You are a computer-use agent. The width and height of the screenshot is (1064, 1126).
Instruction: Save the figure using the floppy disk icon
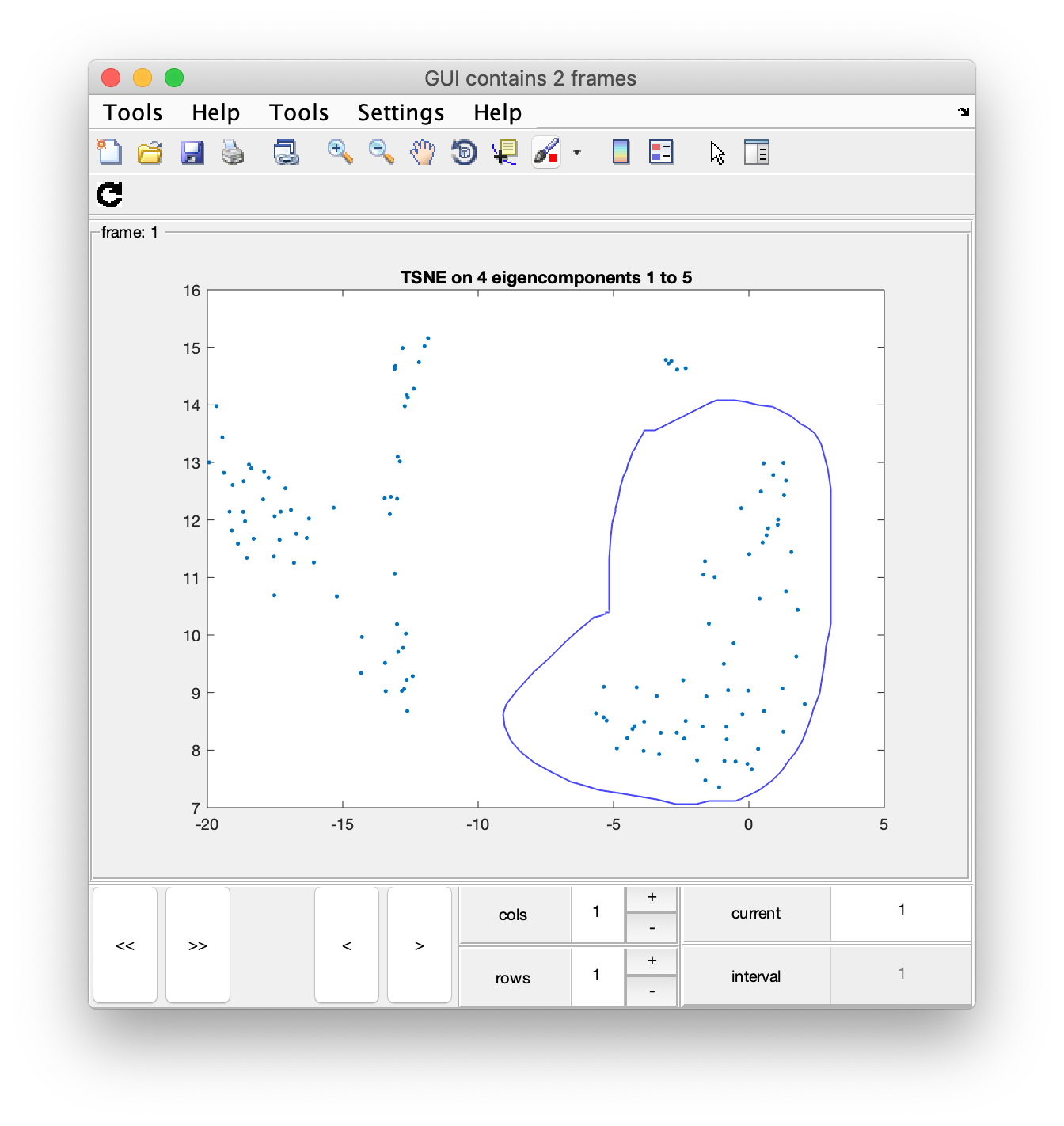(192, 151)
